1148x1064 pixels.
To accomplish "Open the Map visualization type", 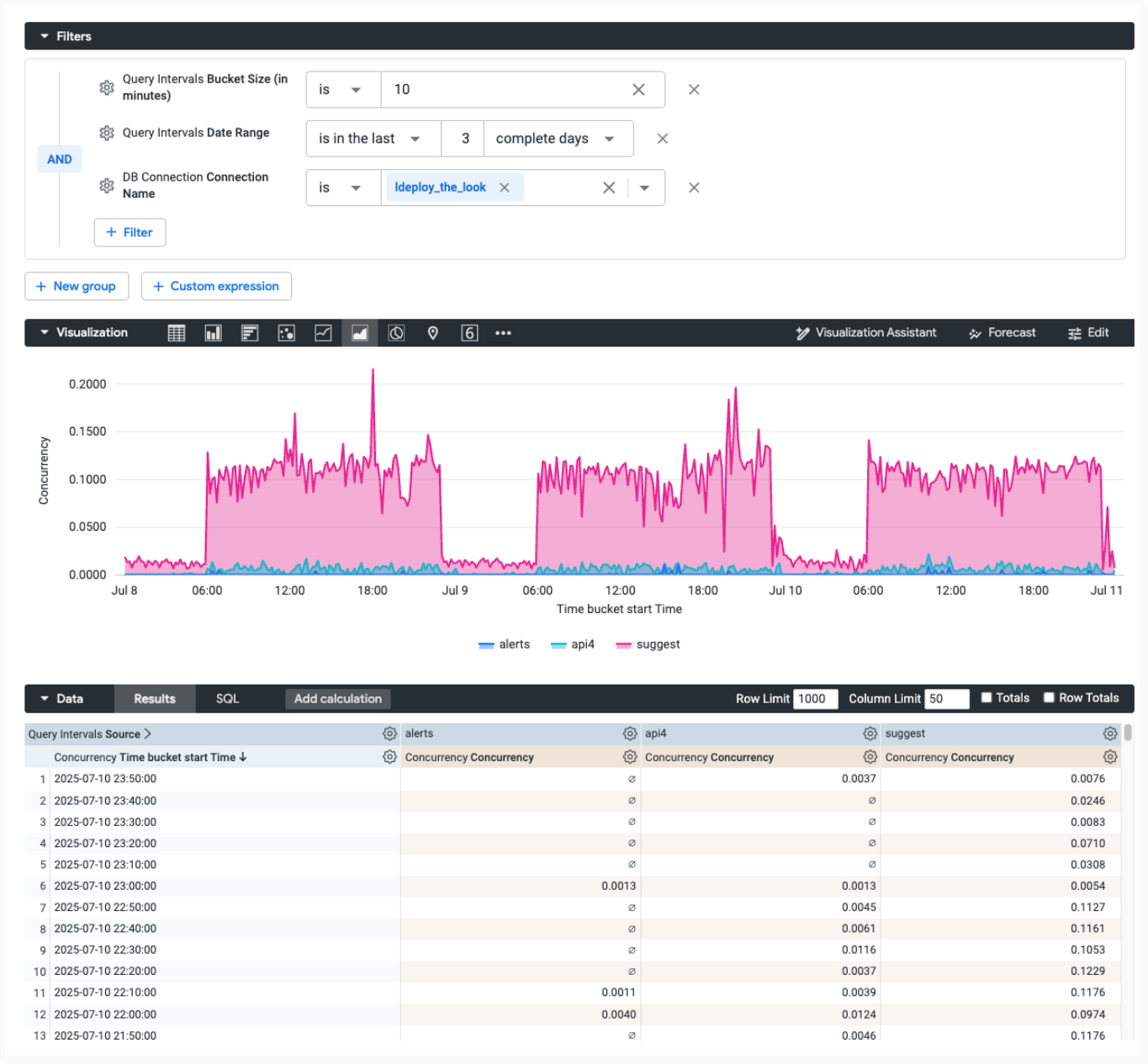I will click(433, 332).
